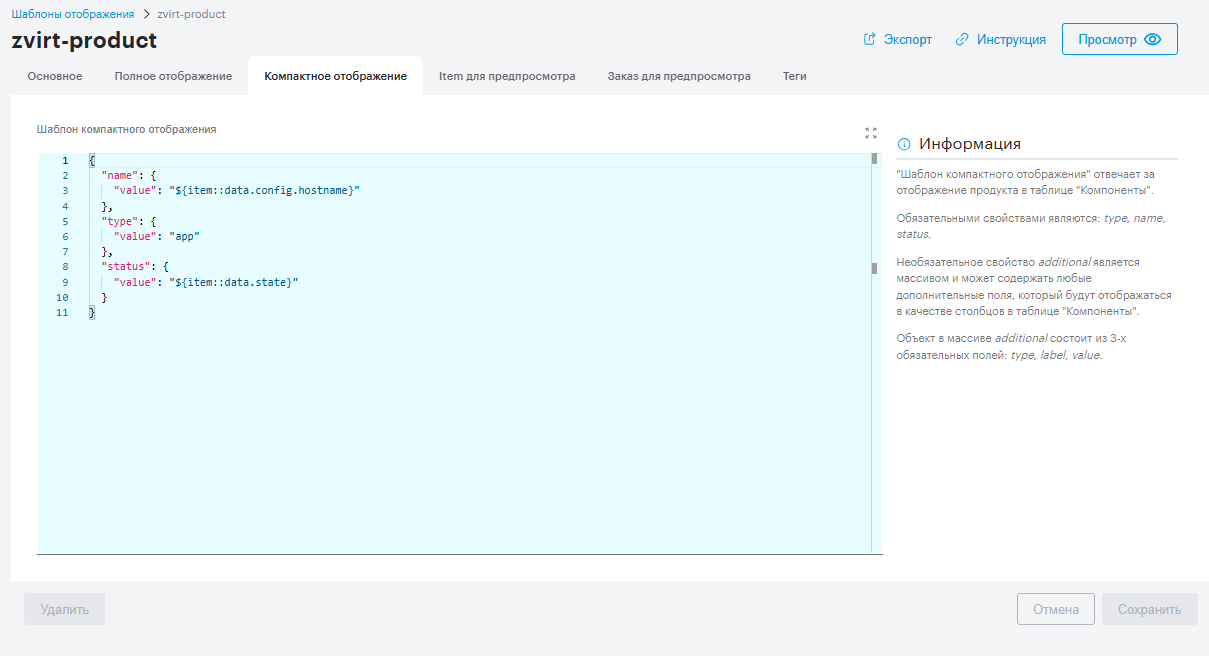The image size is (1209, 656).
Task: Click the Отмена button
Action: pos(1056,609)
